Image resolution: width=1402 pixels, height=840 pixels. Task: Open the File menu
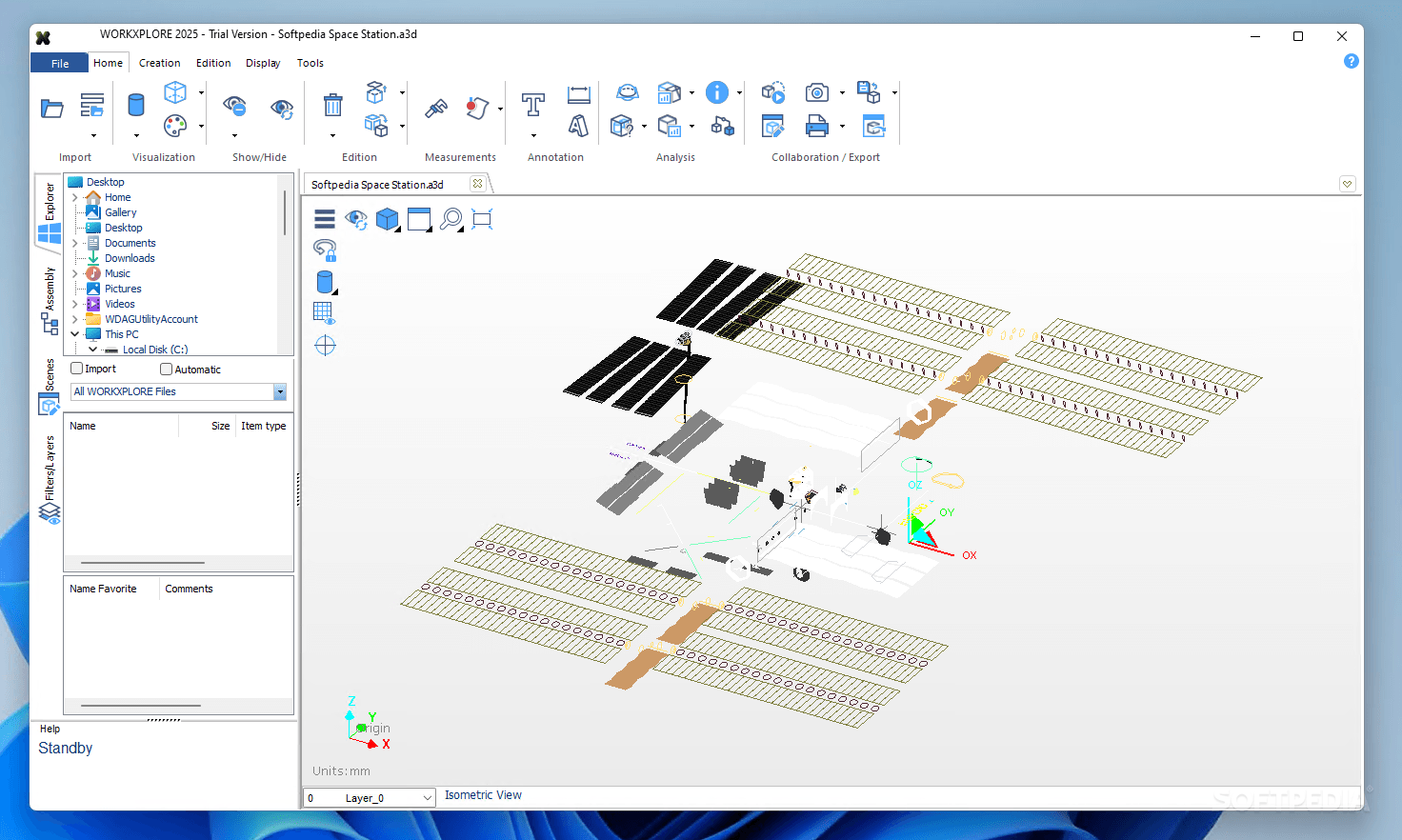tap(60, 63)
